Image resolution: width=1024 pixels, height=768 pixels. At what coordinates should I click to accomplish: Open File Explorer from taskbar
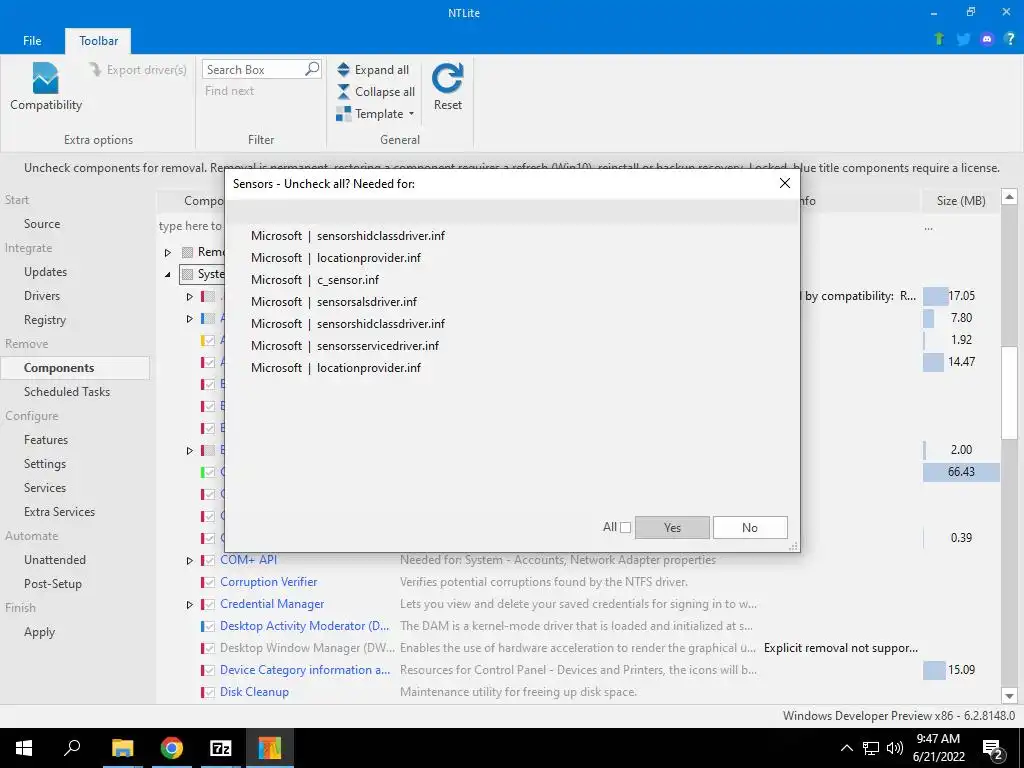tap(122, 748)
